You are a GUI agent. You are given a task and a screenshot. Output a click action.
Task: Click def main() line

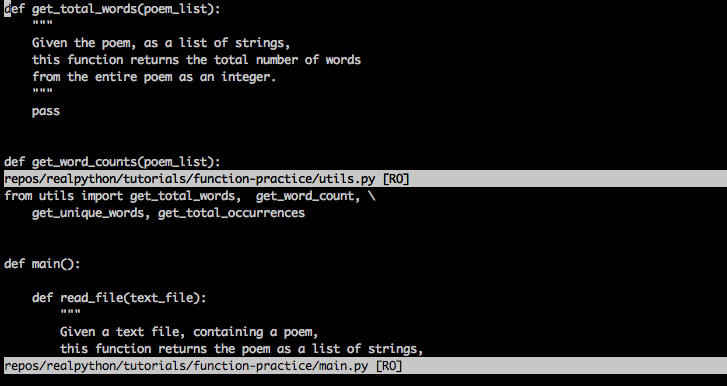pos(42,264)
